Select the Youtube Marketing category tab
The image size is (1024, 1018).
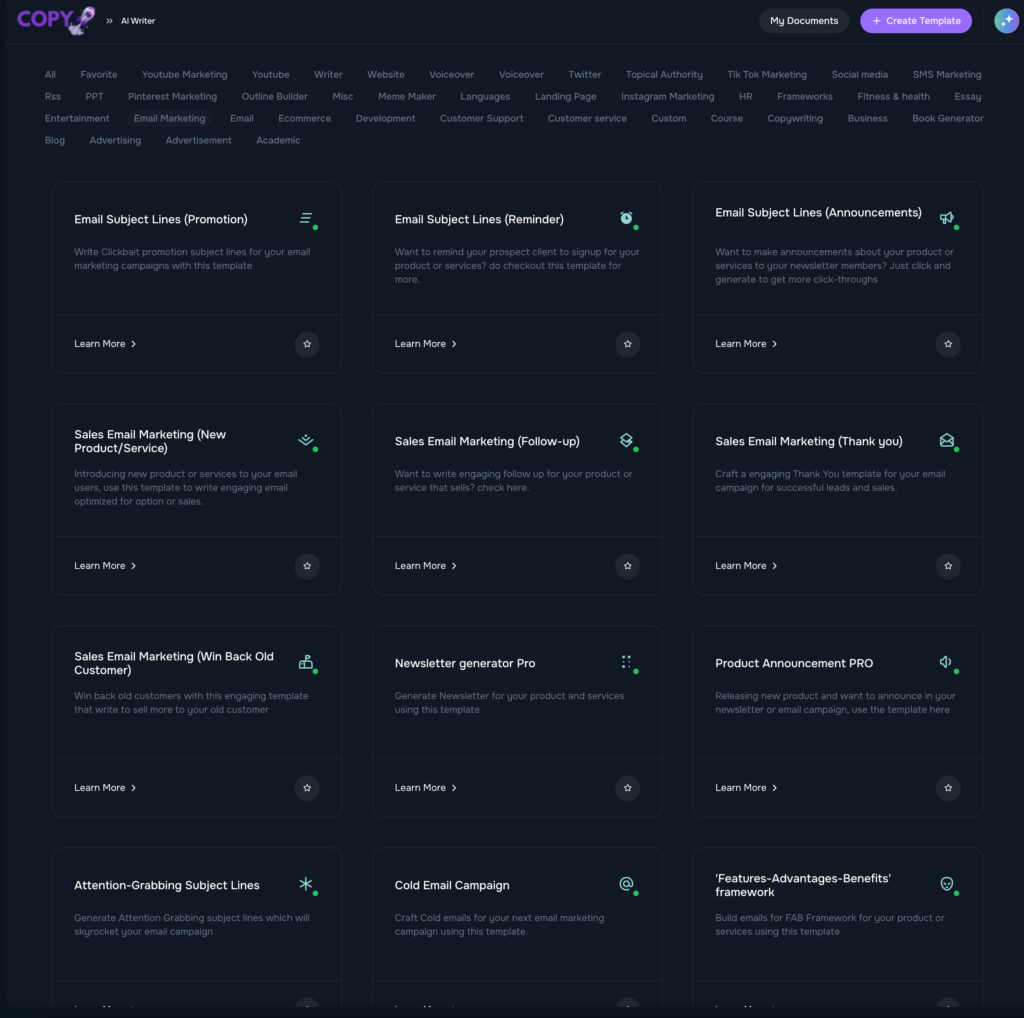184,75
